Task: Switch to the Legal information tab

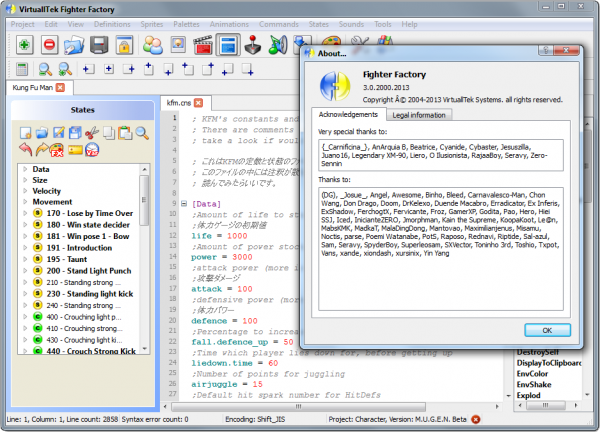Action: 419,115
